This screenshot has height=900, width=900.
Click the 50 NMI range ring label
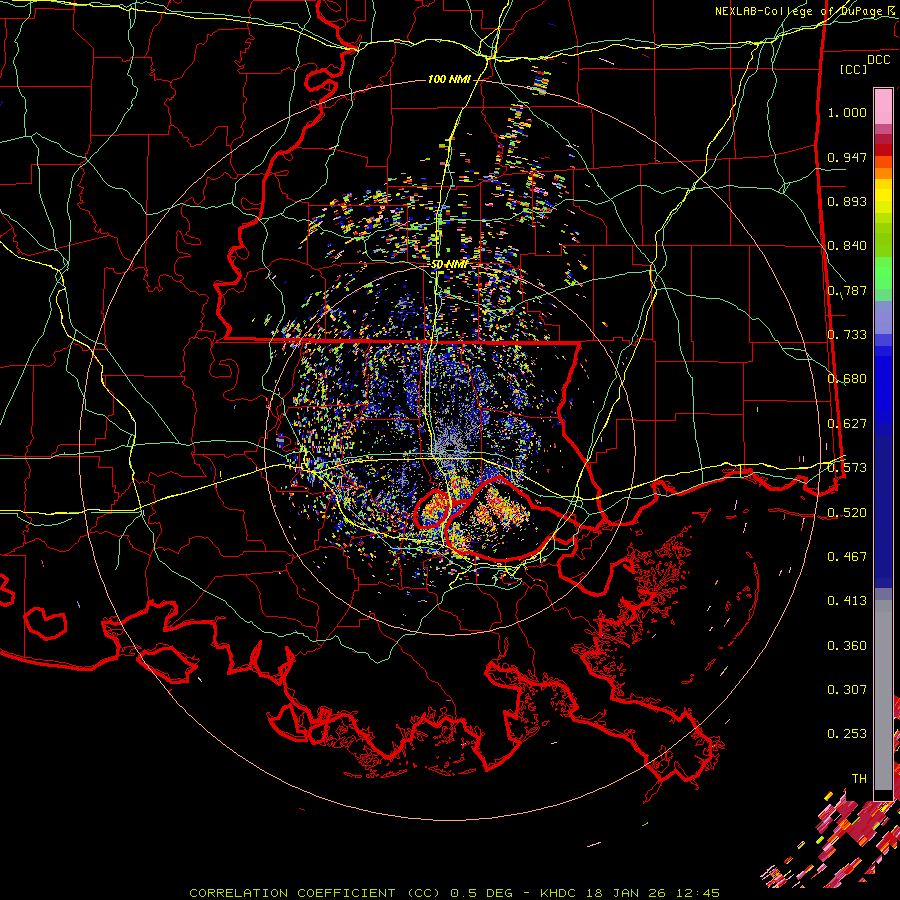coord(449,265)
